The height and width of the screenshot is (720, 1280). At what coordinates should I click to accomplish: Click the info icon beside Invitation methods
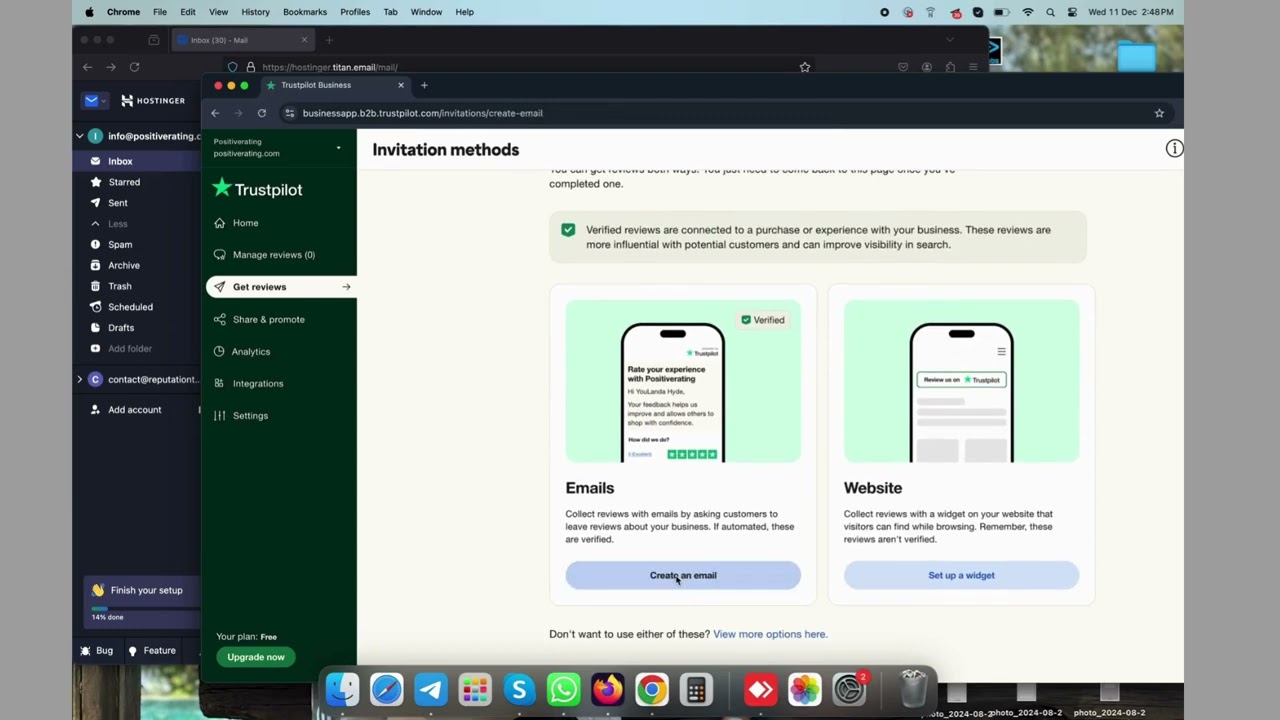(1174, 149)
